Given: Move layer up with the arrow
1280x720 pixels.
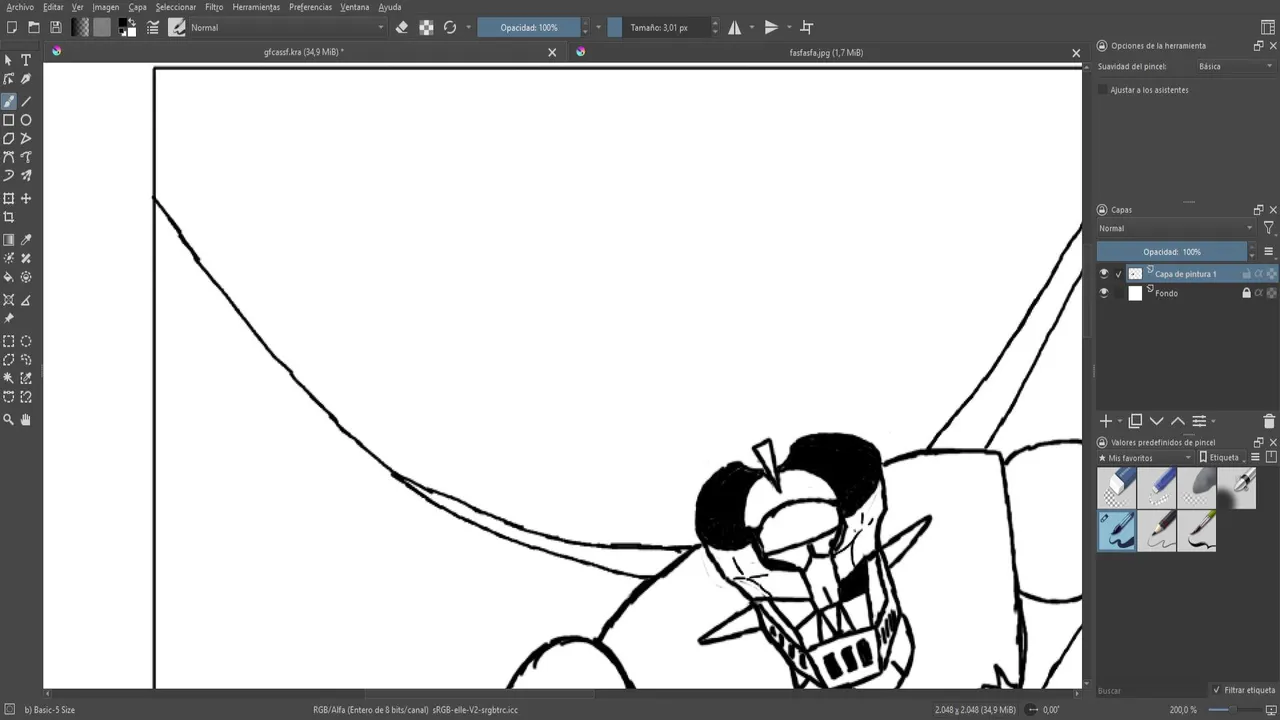Looking at the screenshot, I should [x=1178, y=421].
